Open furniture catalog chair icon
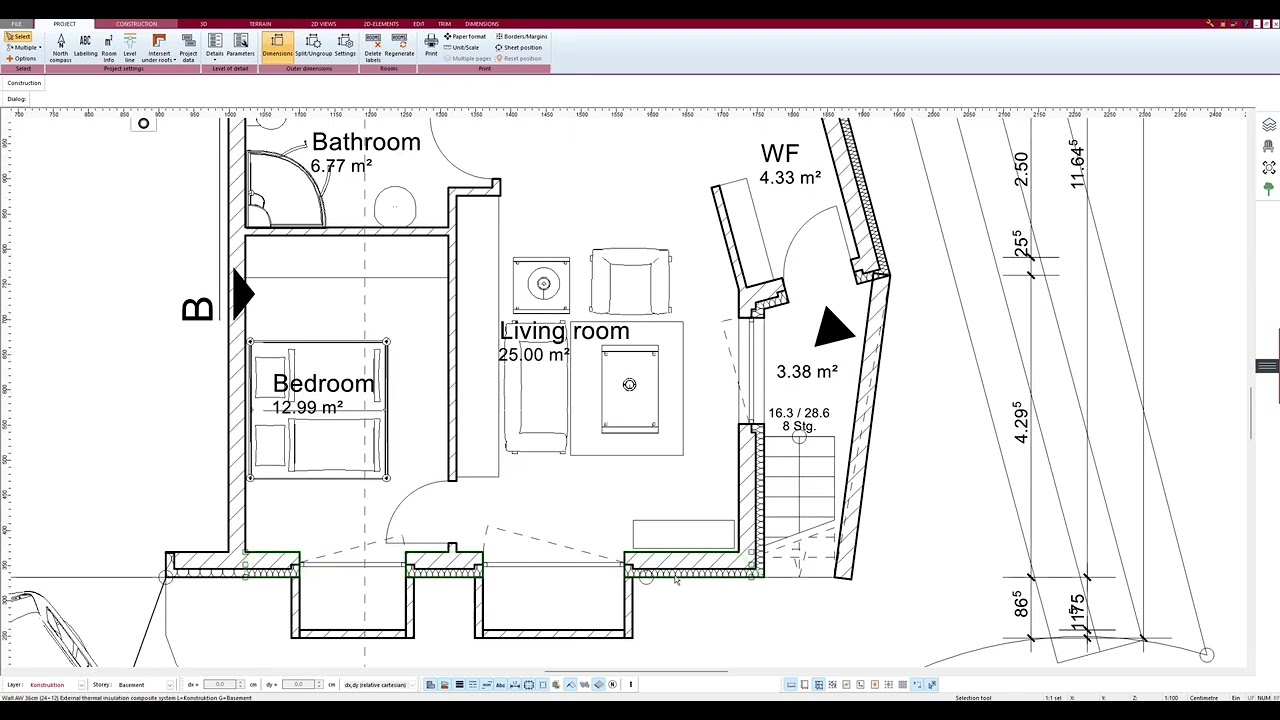Image resolution: width=1280 pixels, height=720 pixels. tap(1269, 146)
